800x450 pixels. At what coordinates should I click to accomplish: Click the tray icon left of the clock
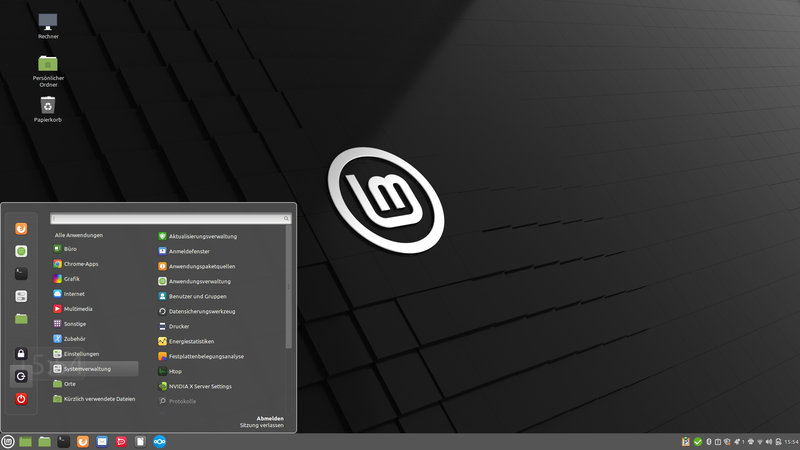[779, 442]
